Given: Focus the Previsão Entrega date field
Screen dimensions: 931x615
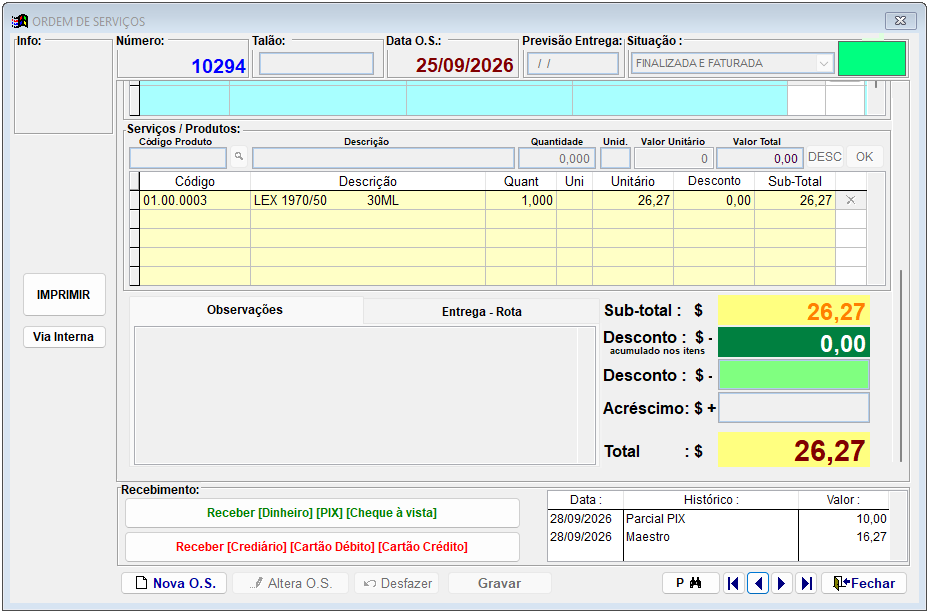Looking at the screenshot, I should [x=572, y=64].
